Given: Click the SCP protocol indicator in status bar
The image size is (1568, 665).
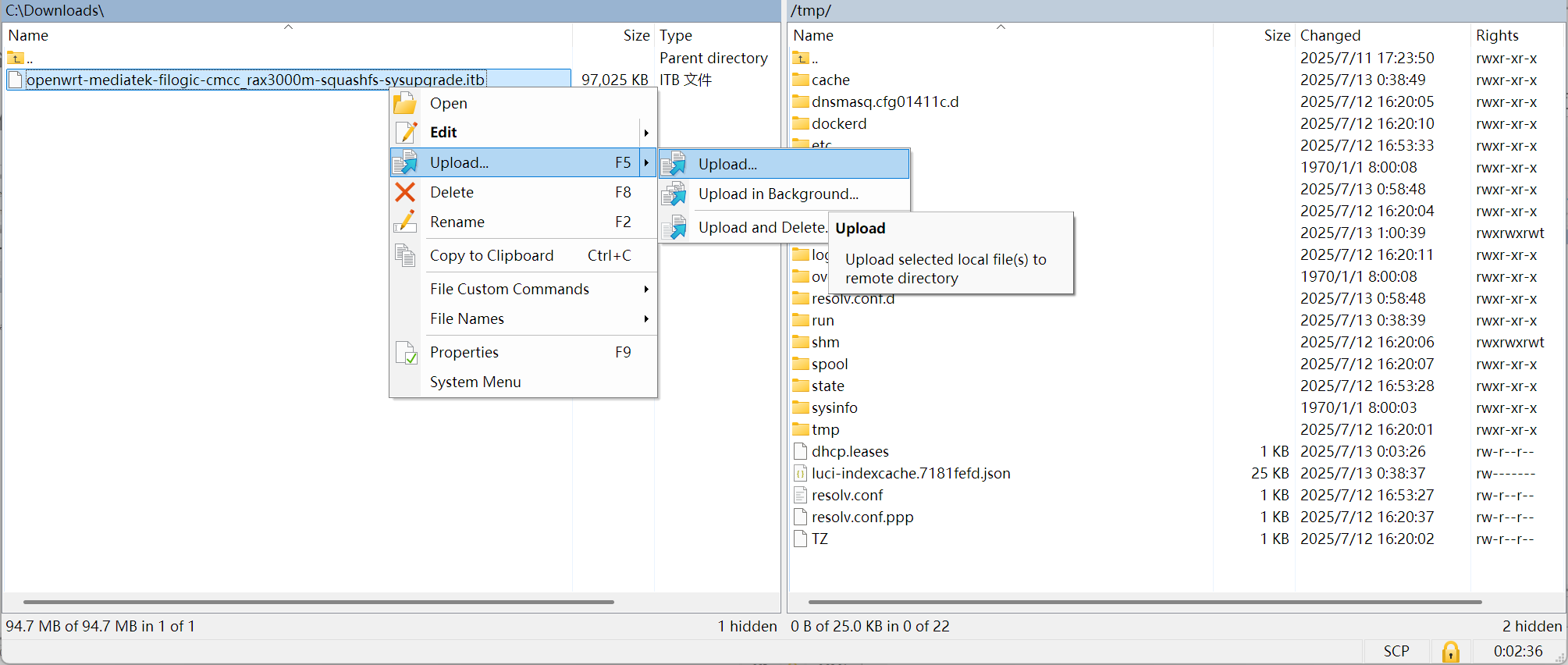Looking at the screenshot, I should [x=1396, y=651].
